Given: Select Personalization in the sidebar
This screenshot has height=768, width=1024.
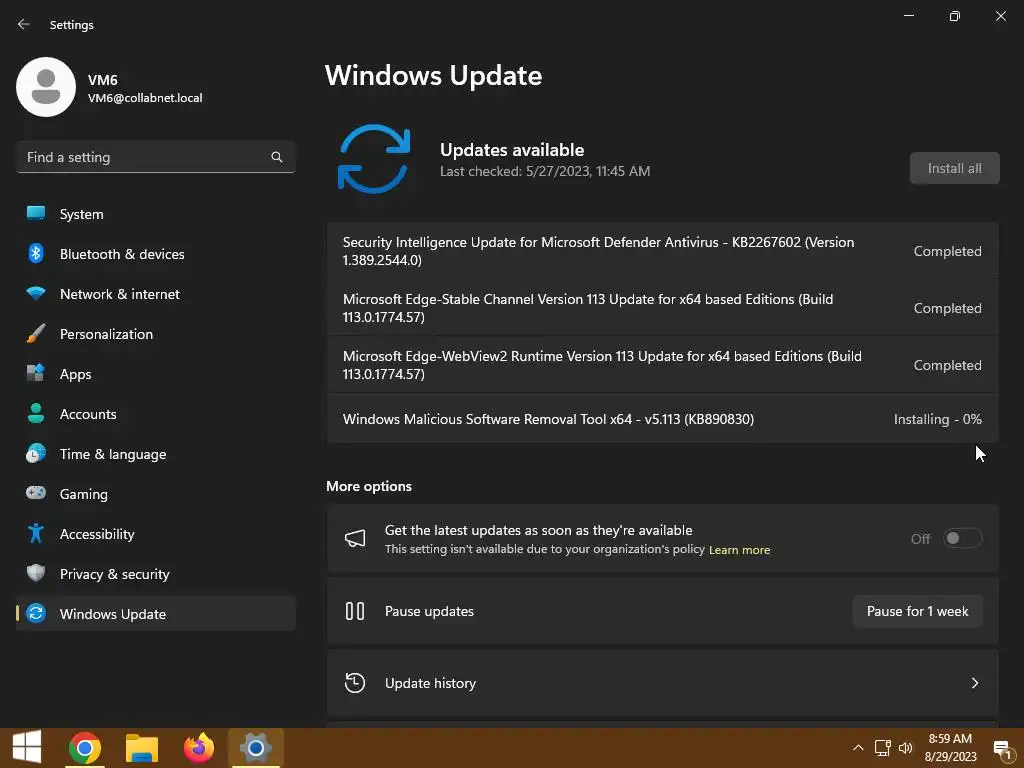Looking at the screenshot, I should [x=155, y=334].
